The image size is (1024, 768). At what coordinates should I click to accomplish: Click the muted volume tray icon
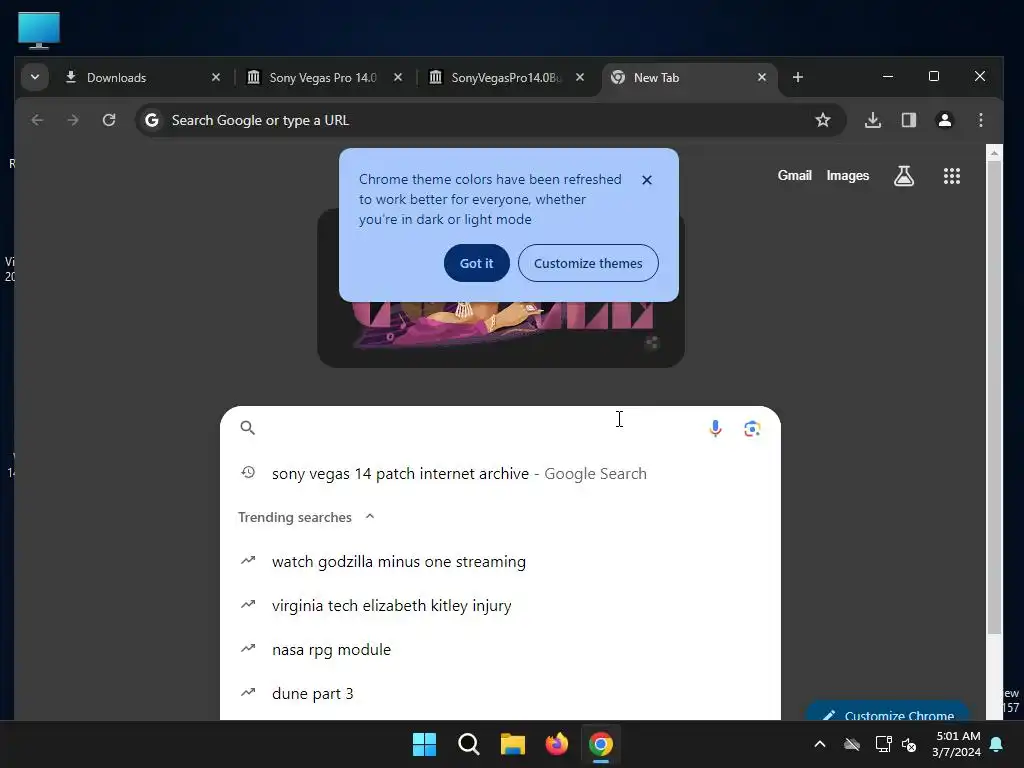point(909,744)
